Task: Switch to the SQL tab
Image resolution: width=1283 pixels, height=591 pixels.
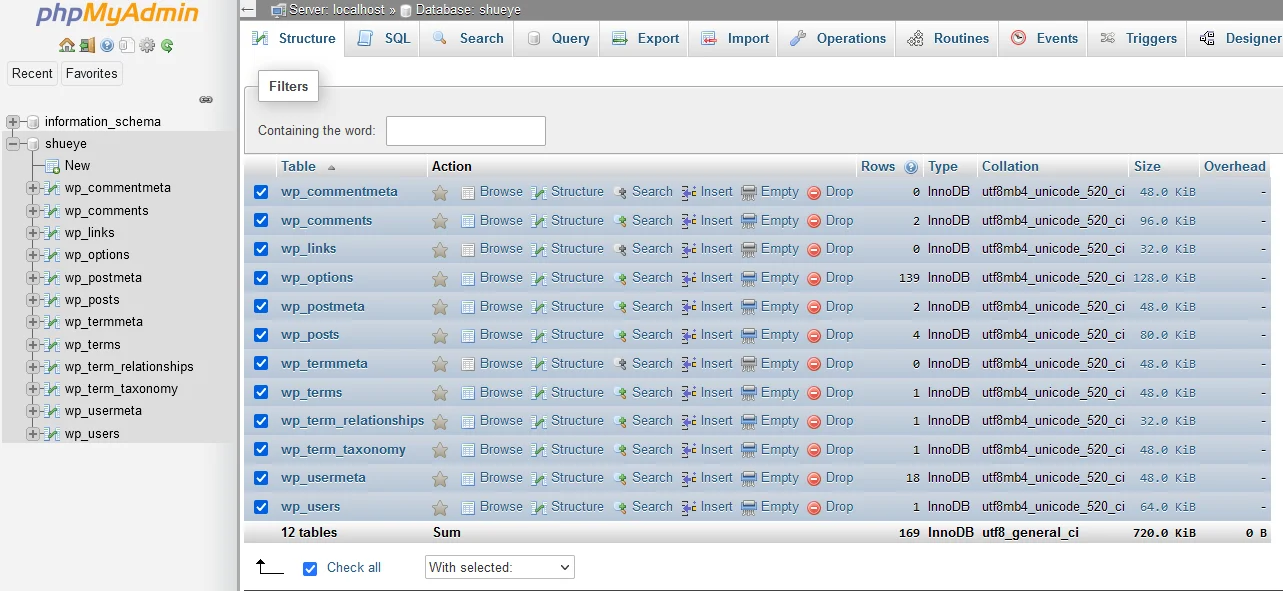Action: click(x=383, y=39)
